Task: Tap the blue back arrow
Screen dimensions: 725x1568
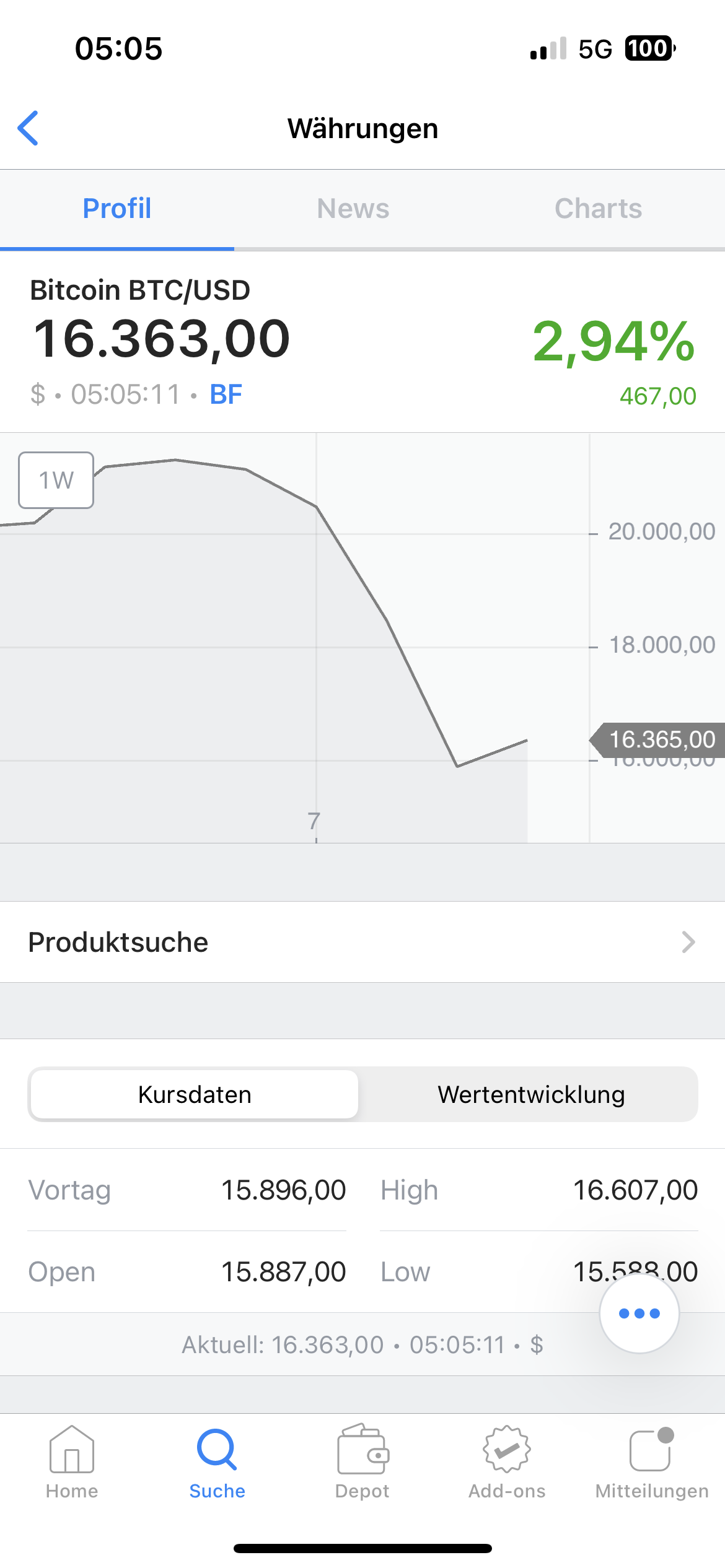Action: 28,128
